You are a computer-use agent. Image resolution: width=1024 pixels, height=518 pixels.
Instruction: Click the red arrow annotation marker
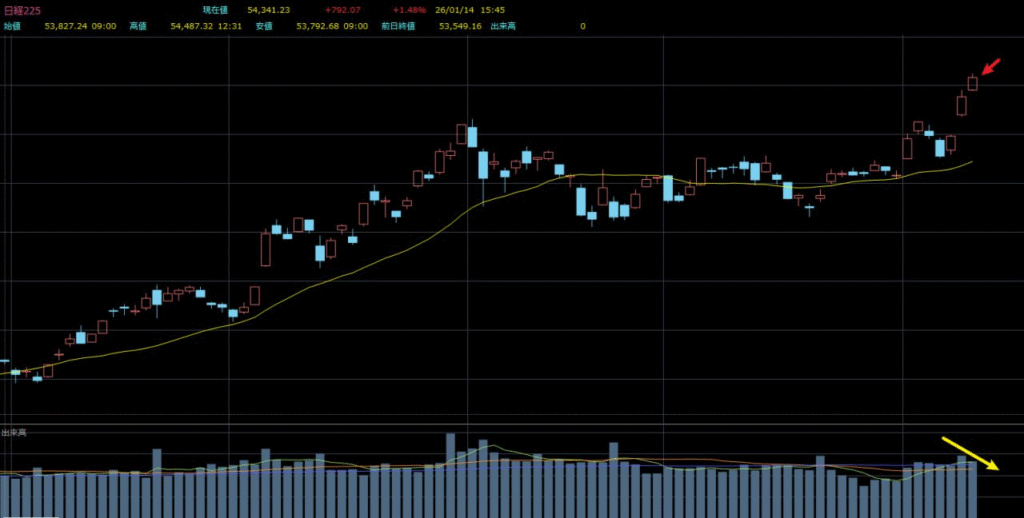point(991,67)
